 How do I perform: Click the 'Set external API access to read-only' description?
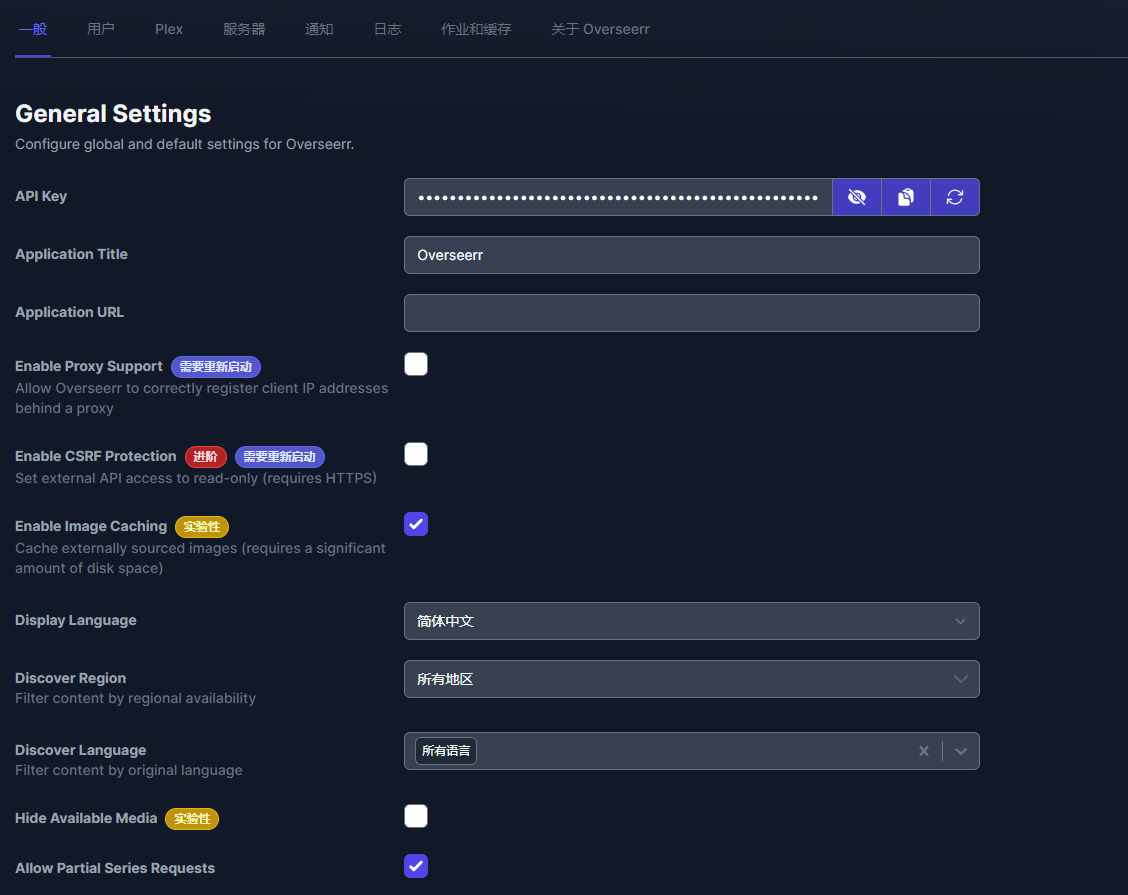pos(196,478)
